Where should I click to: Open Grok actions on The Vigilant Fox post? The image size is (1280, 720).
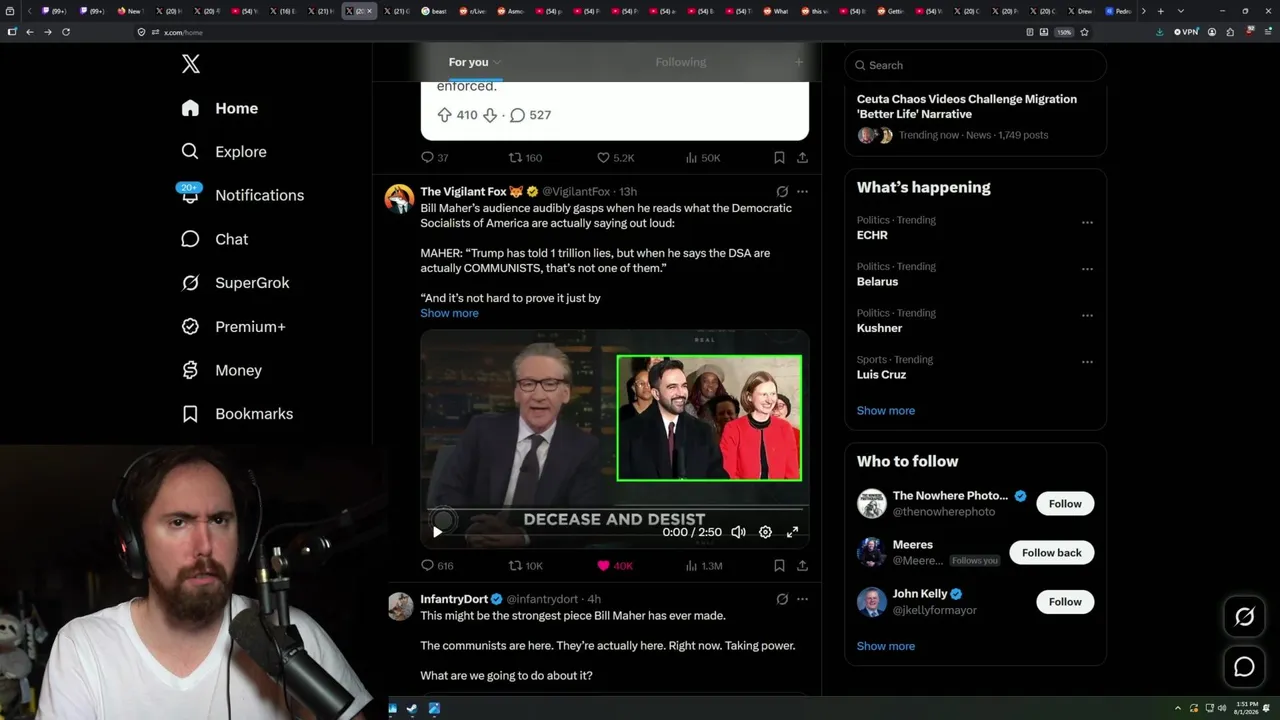[x=782, y=191]
